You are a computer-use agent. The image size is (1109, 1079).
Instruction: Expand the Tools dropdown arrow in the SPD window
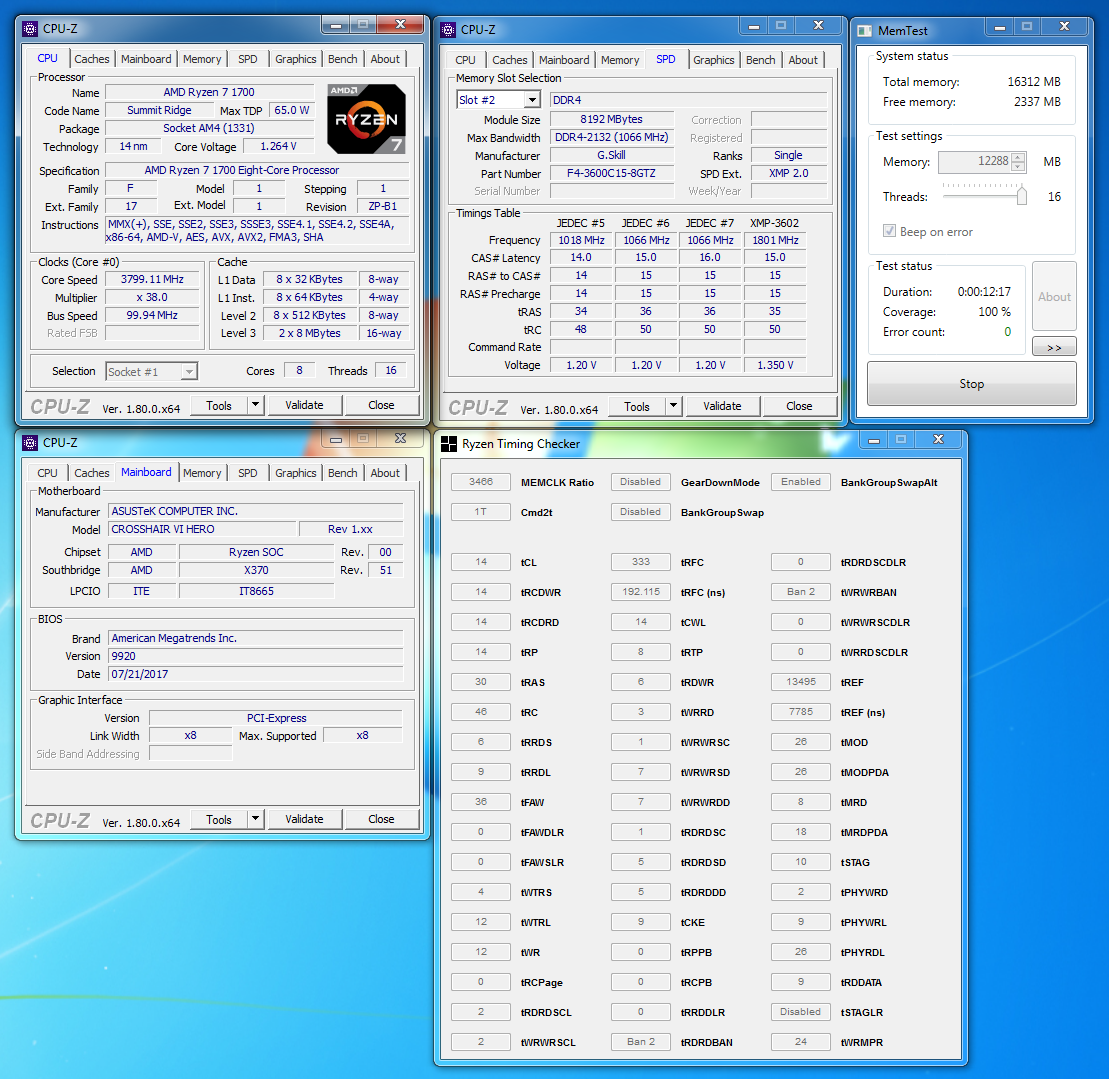[673, 406]
